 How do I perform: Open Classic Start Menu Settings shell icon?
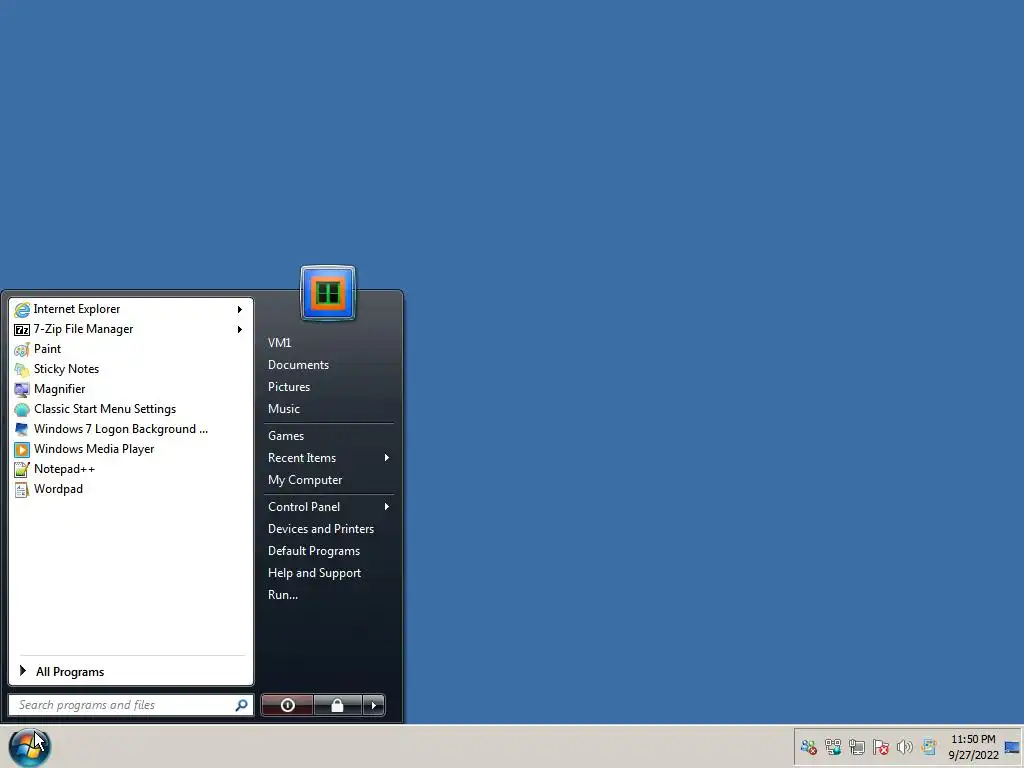[x=22, y=409]
